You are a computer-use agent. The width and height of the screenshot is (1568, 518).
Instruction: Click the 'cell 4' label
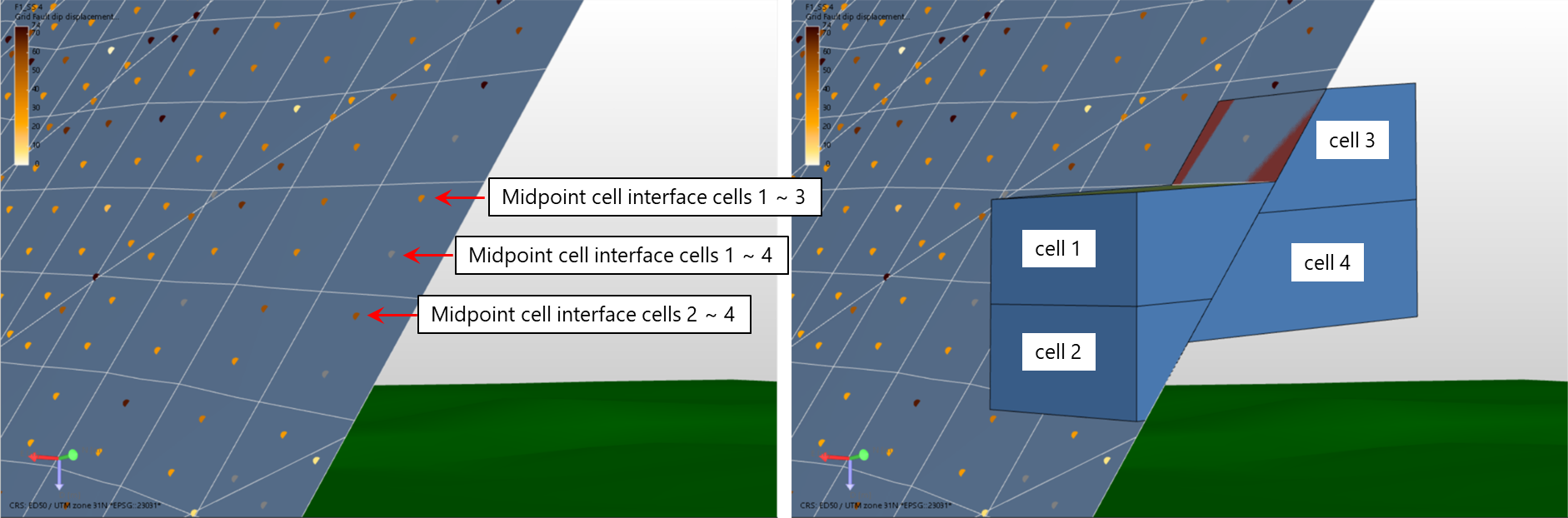pyautogui.click(x=1326, y=263)
